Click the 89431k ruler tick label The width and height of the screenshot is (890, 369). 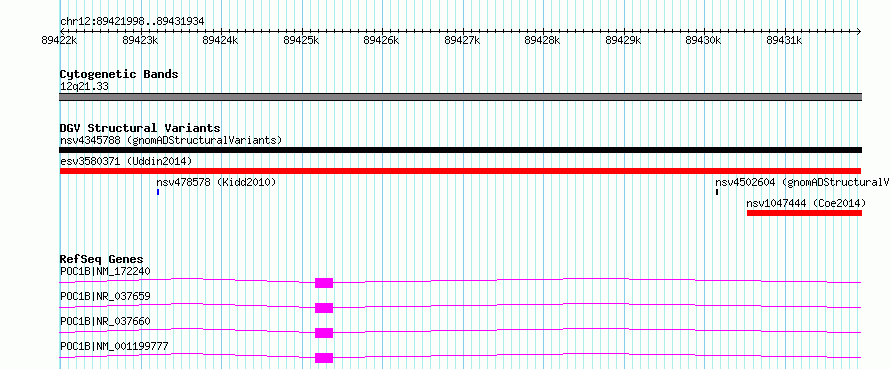[x=784, y=40]
